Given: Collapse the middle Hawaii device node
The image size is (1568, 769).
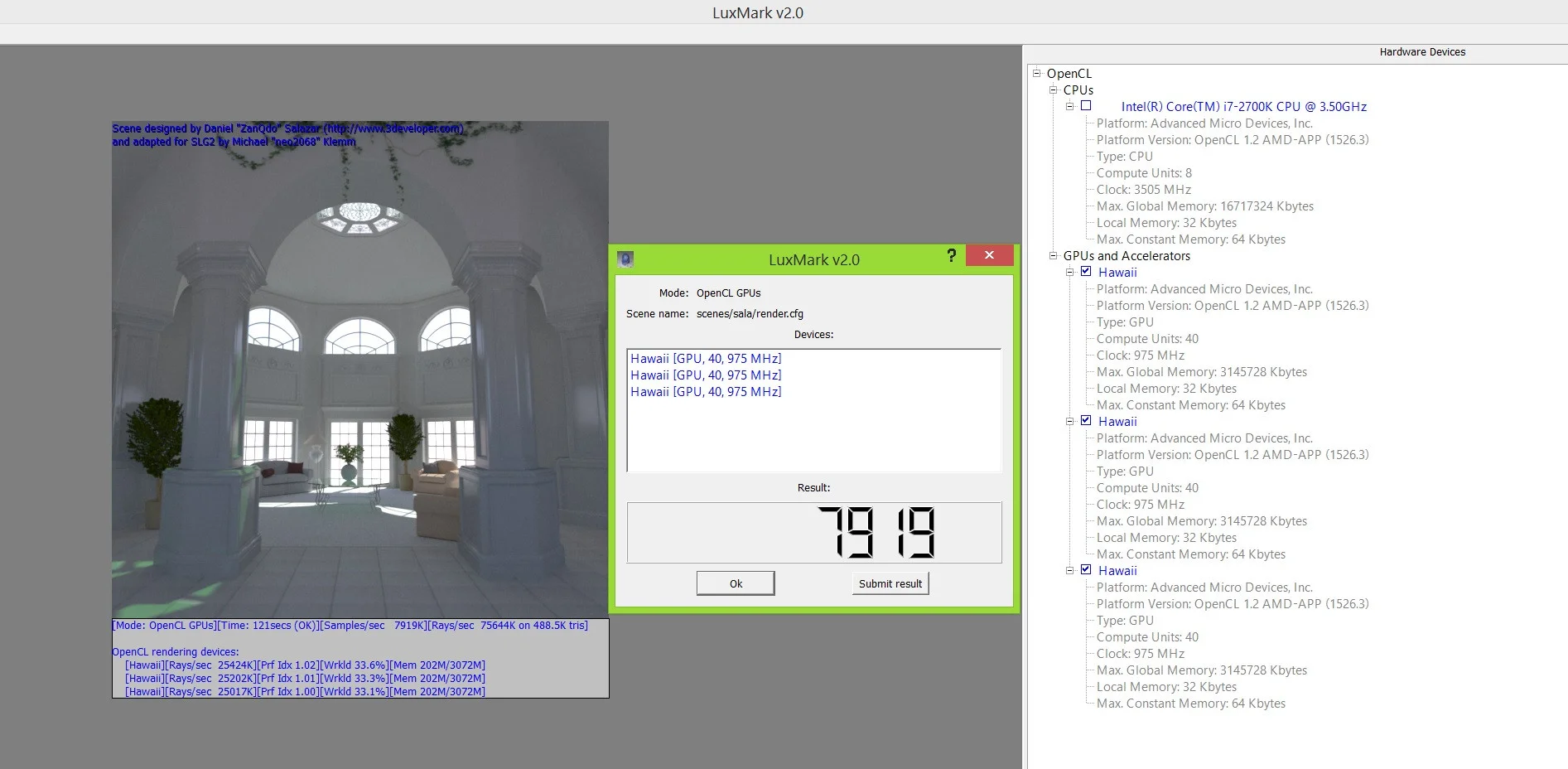Looking at the screenshot, I should tap(1069, 421).
